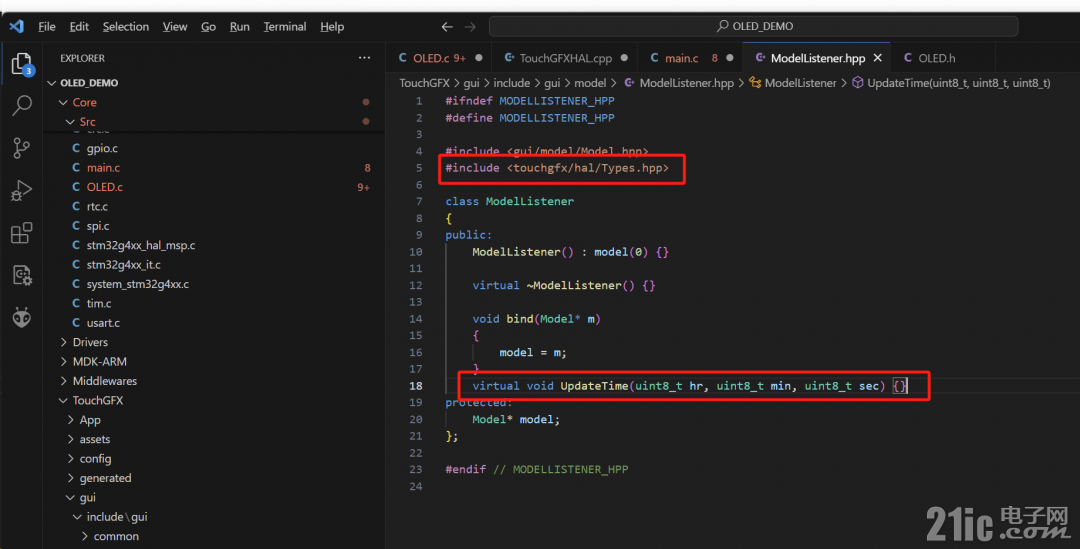Switch to the main.c tab
This screenshot has width=1080, height=549.
pos(691,58)
